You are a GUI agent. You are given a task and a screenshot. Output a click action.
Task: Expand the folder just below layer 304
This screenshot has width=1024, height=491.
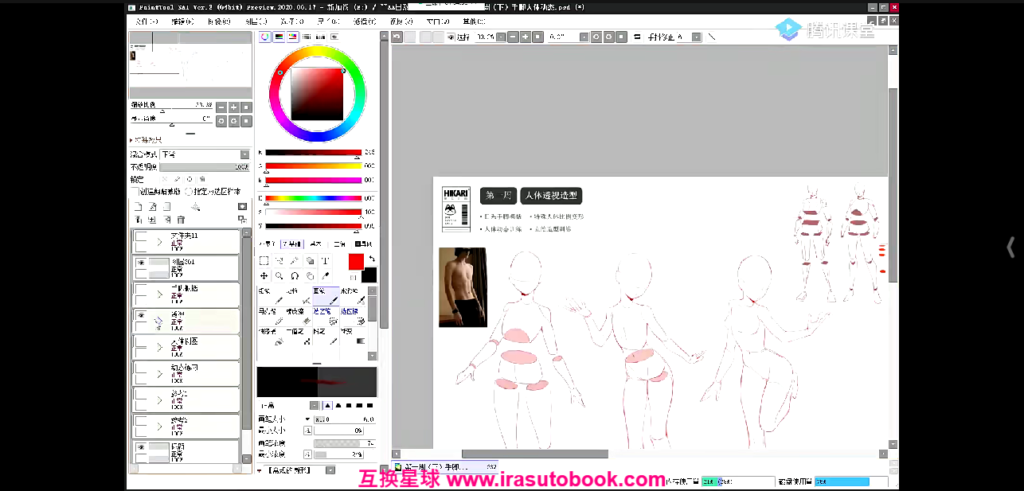pos(159,294)
